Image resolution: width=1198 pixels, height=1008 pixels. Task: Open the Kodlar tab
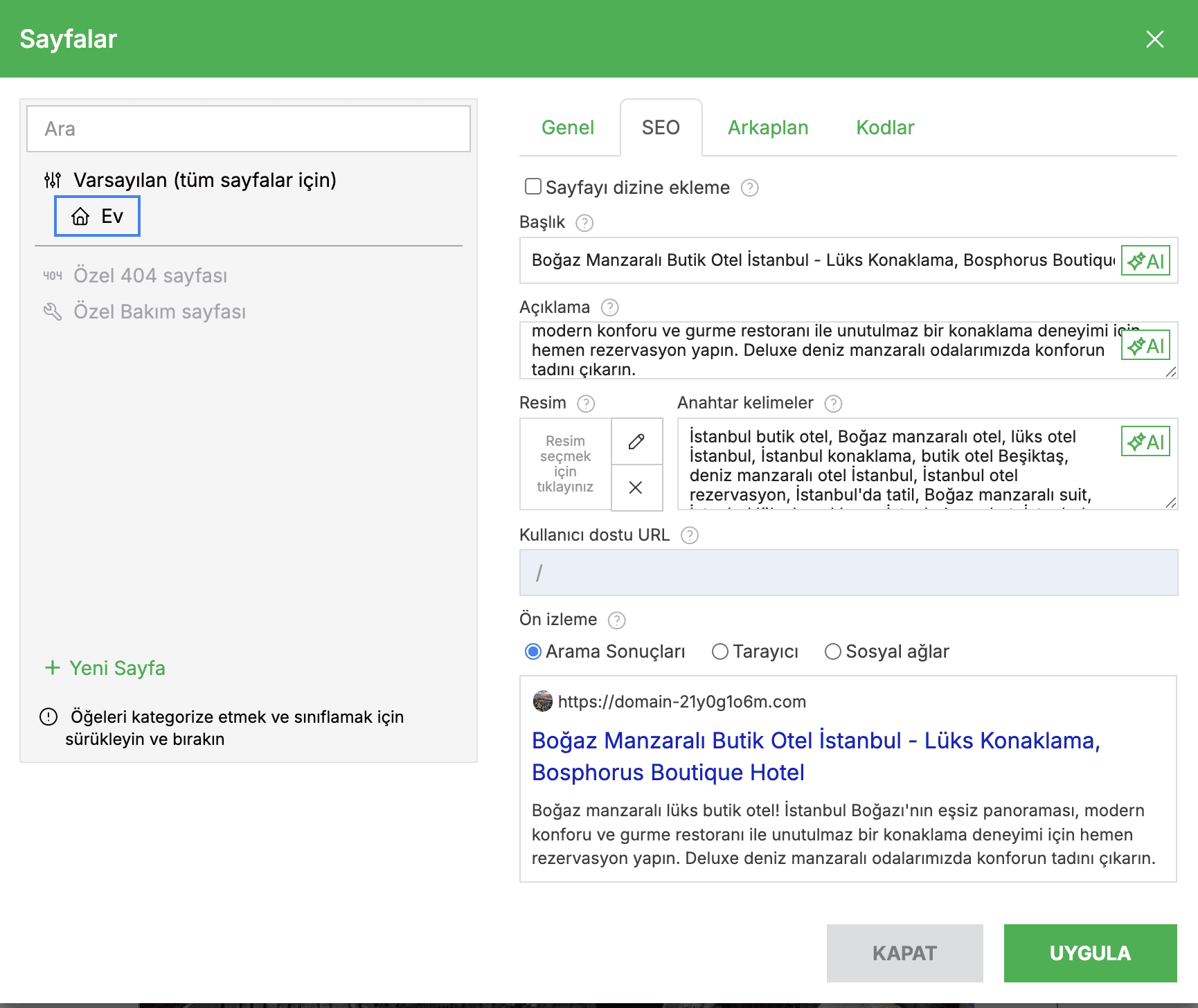click(x=884, y=127)
